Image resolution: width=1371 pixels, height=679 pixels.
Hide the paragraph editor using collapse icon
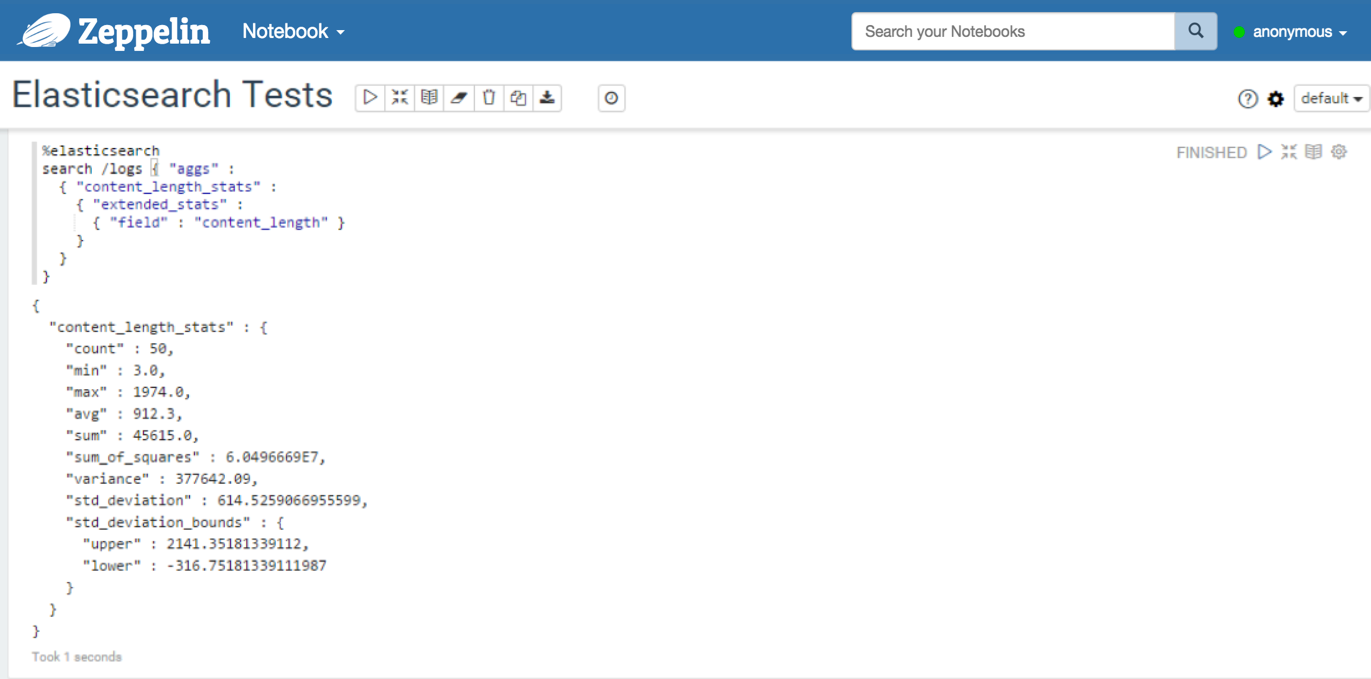coord(1289,152)
